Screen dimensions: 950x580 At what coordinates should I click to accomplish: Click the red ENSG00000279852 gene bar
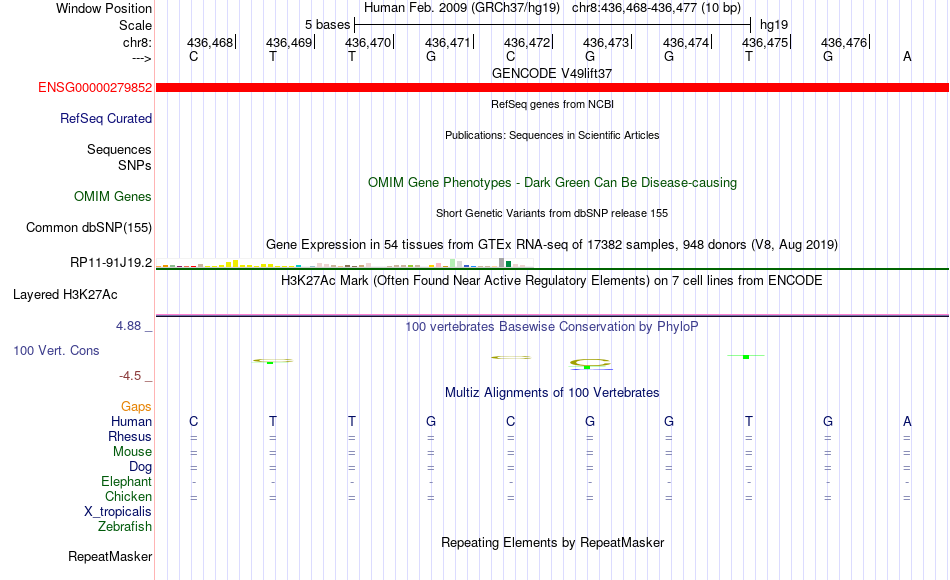tap(552, 88)
